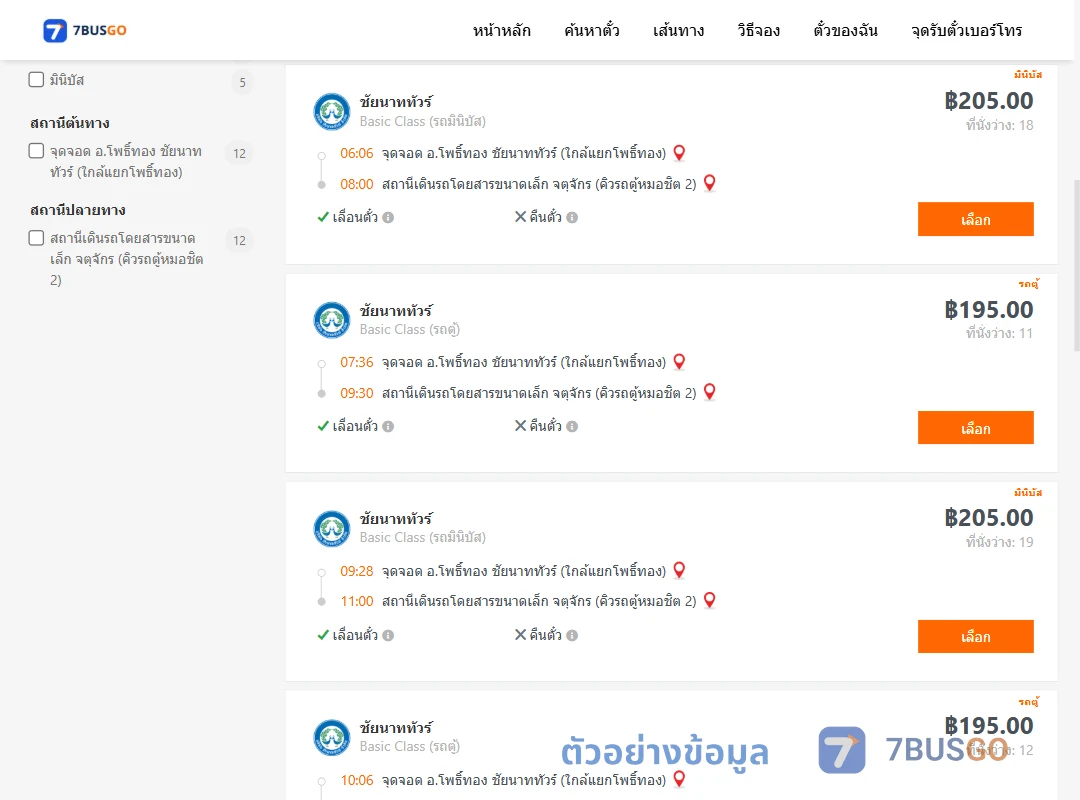Open ค้นหาตั๋ว in navigation bar
Image resolution: width=1080 pixels, height=800 pixels.
tap(592, 30)
